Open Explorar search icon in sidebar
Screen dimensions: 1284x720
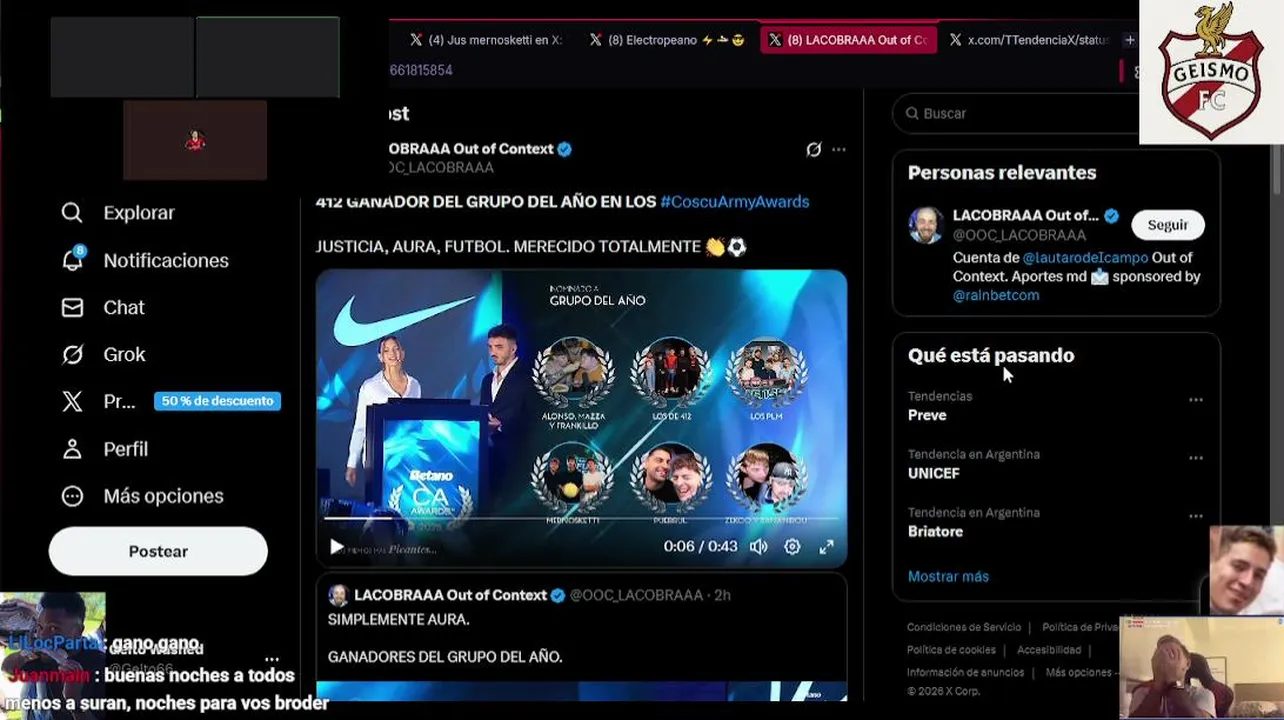pyautogui.click(x=72, y=213)
